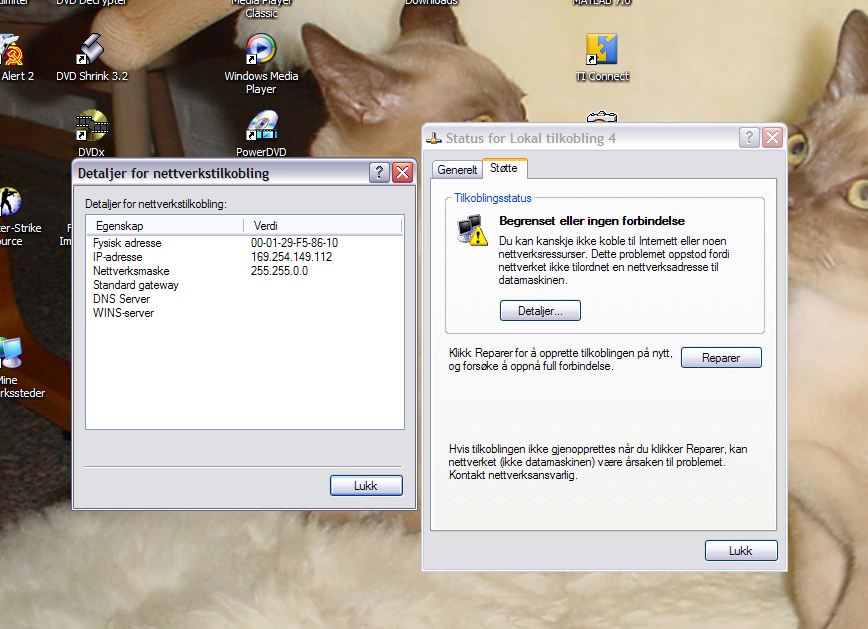This screenshot has height=629, width=868.
Task: Select the IP-adresse row
Action: click(x=245, y=257)
